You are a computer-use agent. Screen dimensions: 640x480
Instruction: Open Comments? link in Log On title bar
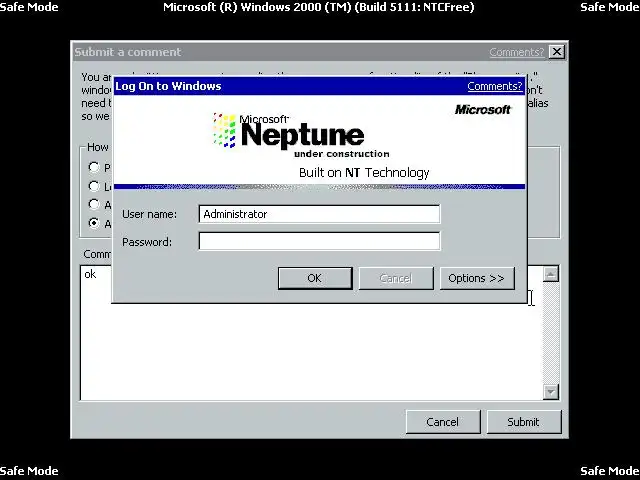495,86
